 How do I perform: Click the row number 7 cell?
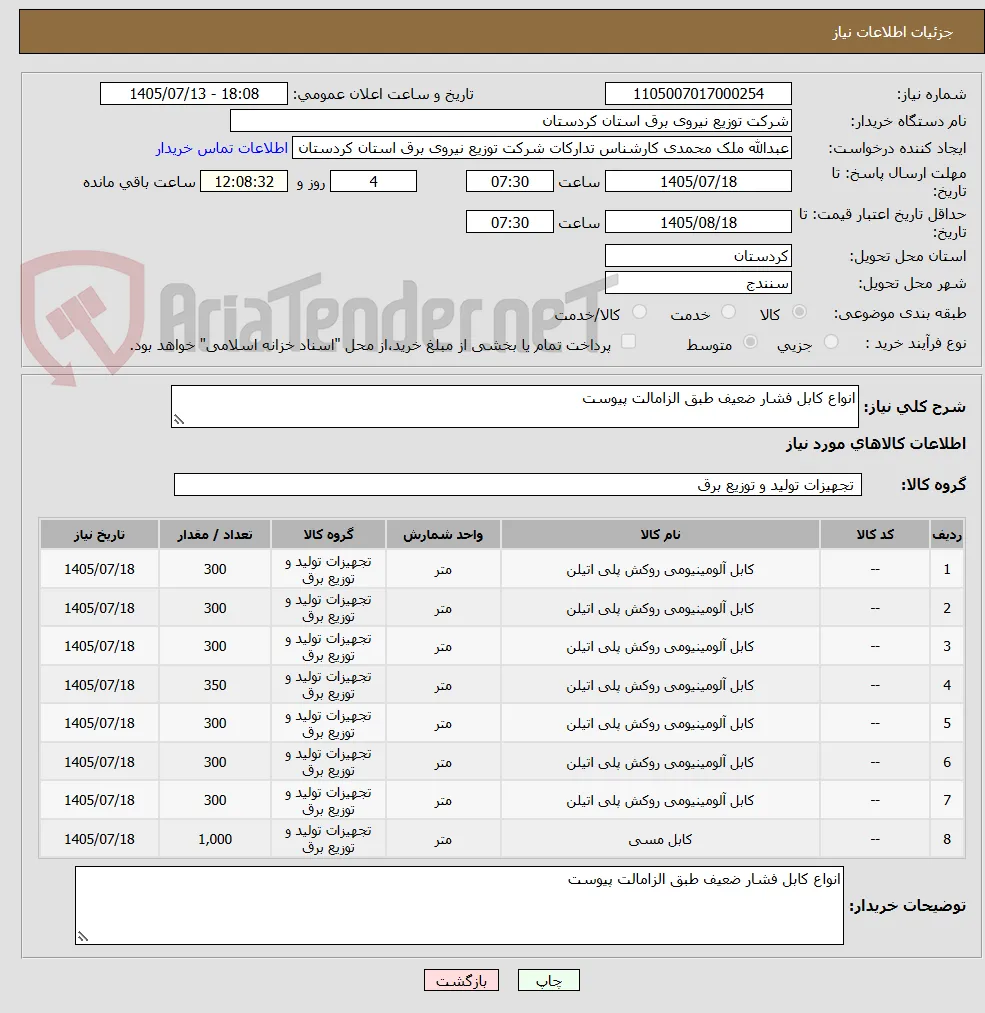[x=947, y=800]
